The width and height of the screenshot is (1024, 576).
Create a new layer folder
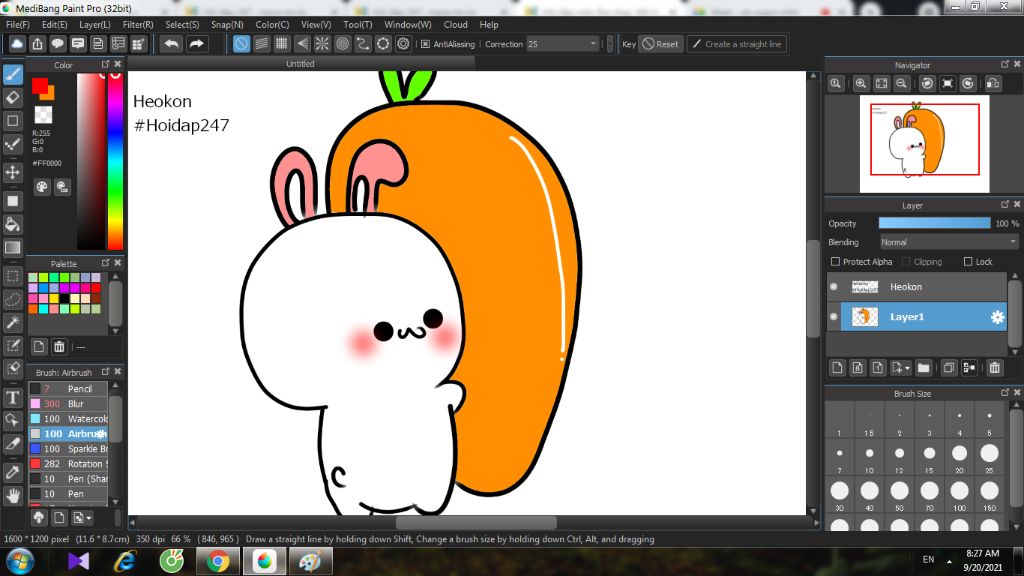[923, 368]
